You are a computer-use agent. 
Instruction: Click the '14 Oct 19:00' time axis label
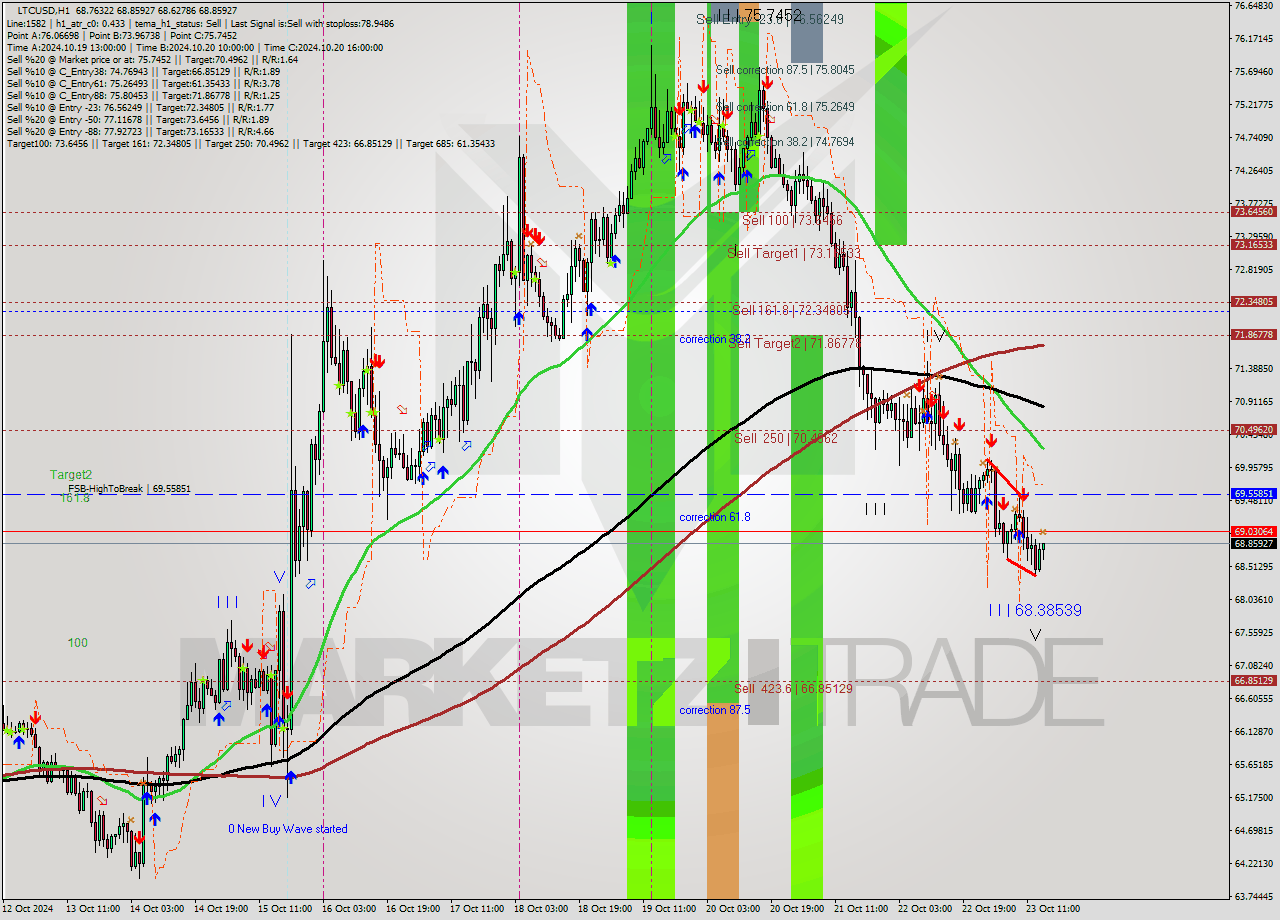[222, 909]
